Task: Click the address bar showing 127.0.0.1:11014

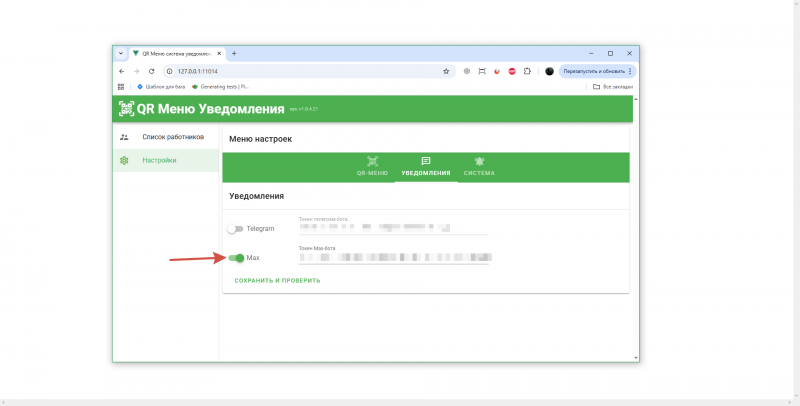Action: point(300,71)
